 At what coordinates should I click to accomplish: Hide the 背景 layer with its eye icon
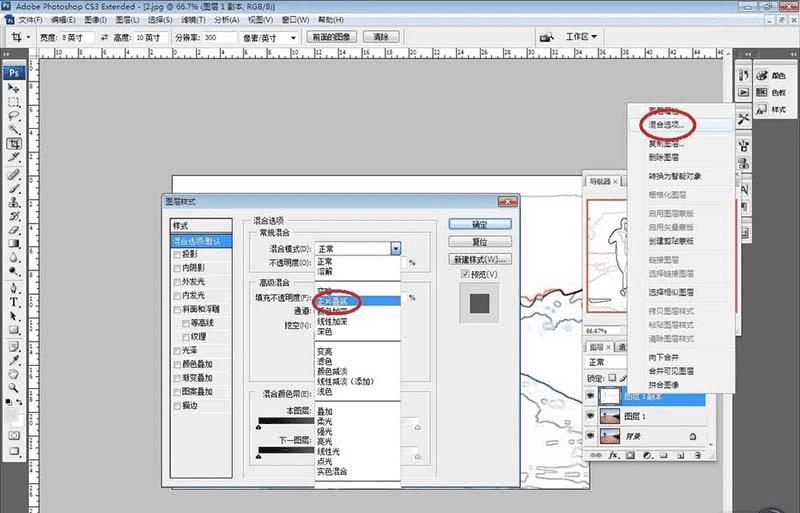591,436
